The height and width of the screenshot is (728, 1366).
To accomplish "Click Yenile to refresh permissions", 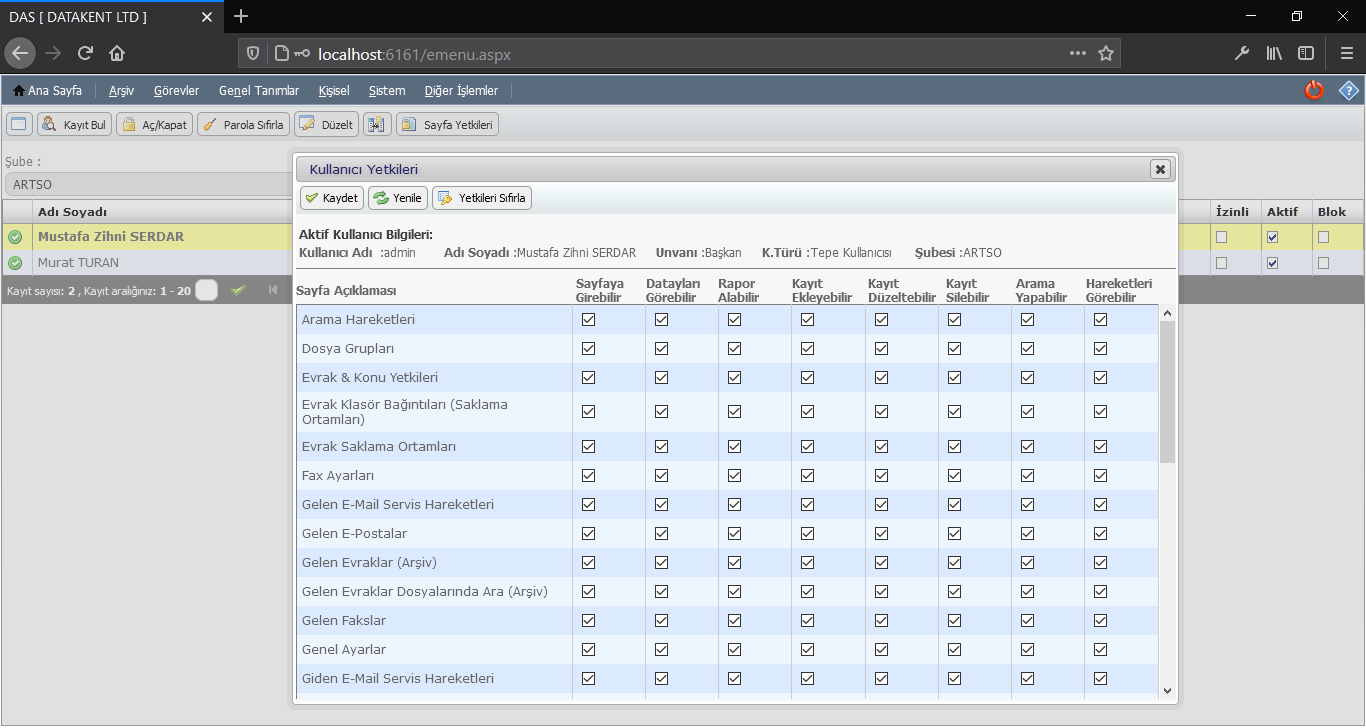I will tap(397, 198).
